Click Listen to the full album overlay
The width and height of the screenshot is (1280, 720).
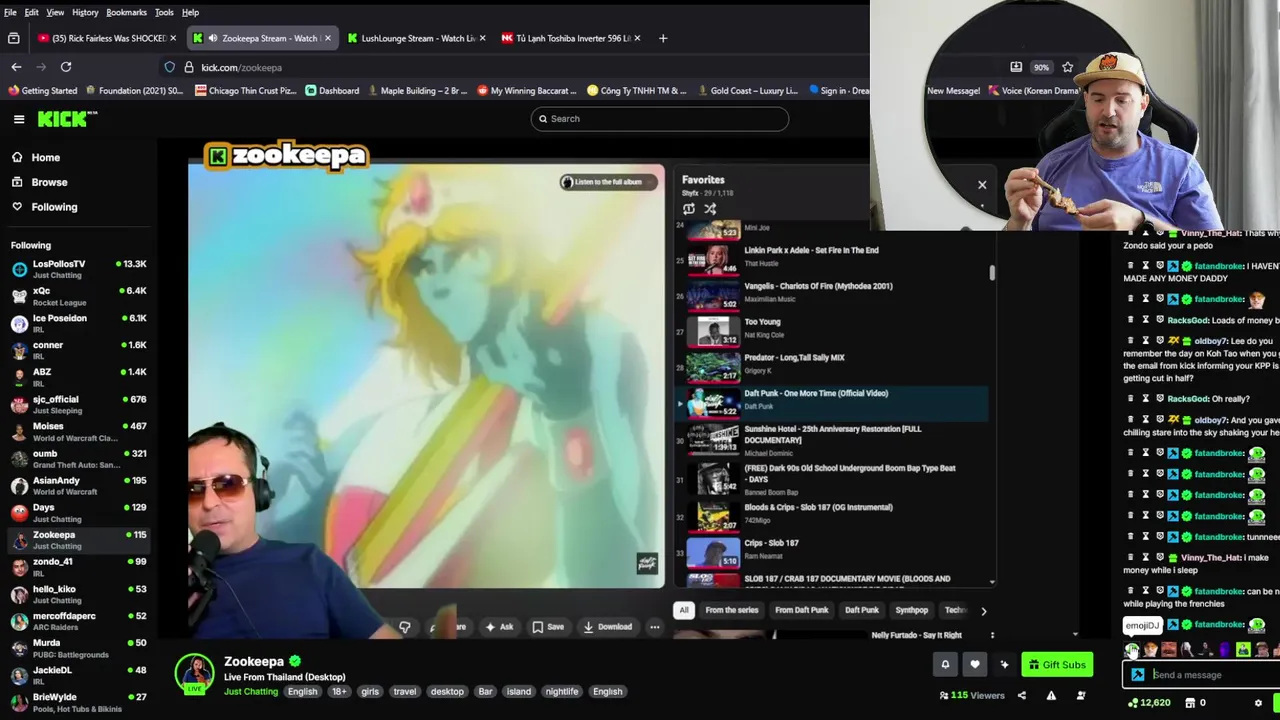click(x=609, y=182)
